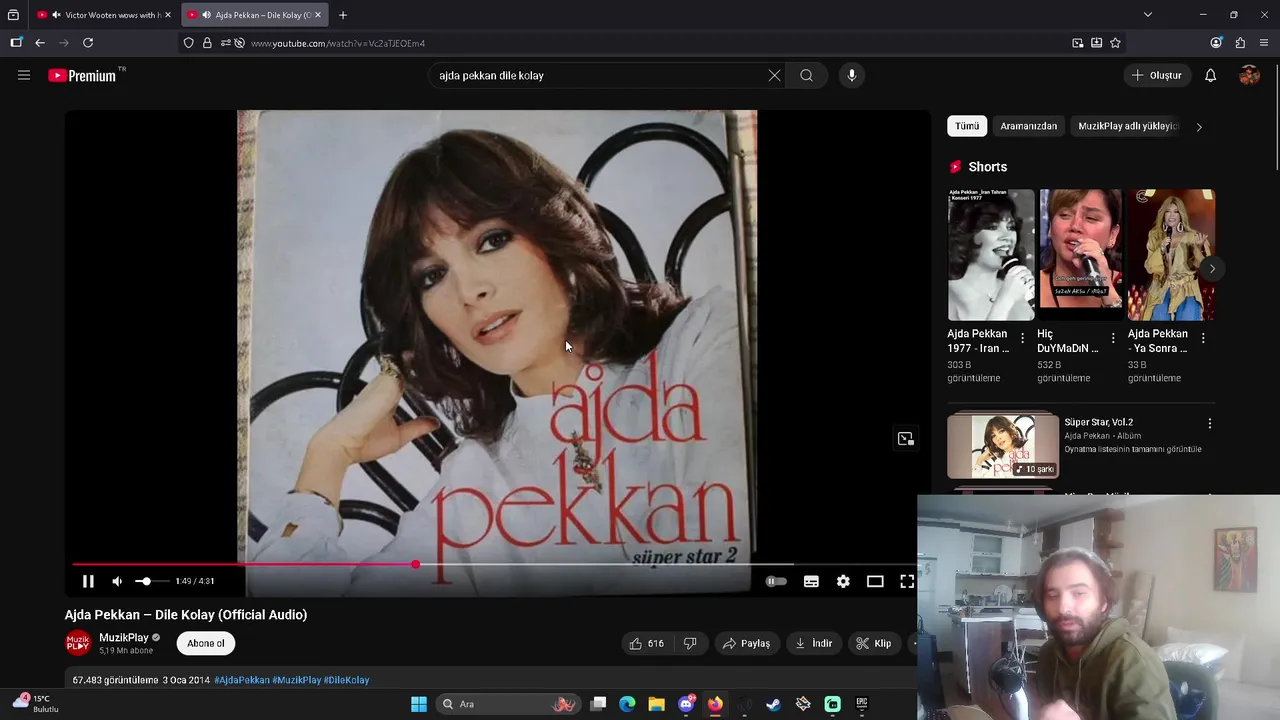
Task: List all tabs dropdown arrow
Action: (1148, 15)
